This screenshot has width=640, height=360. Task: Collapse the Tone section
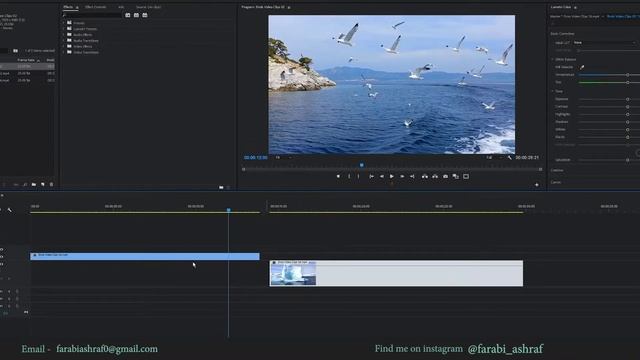pyautogui.click(x=553, y=91)
